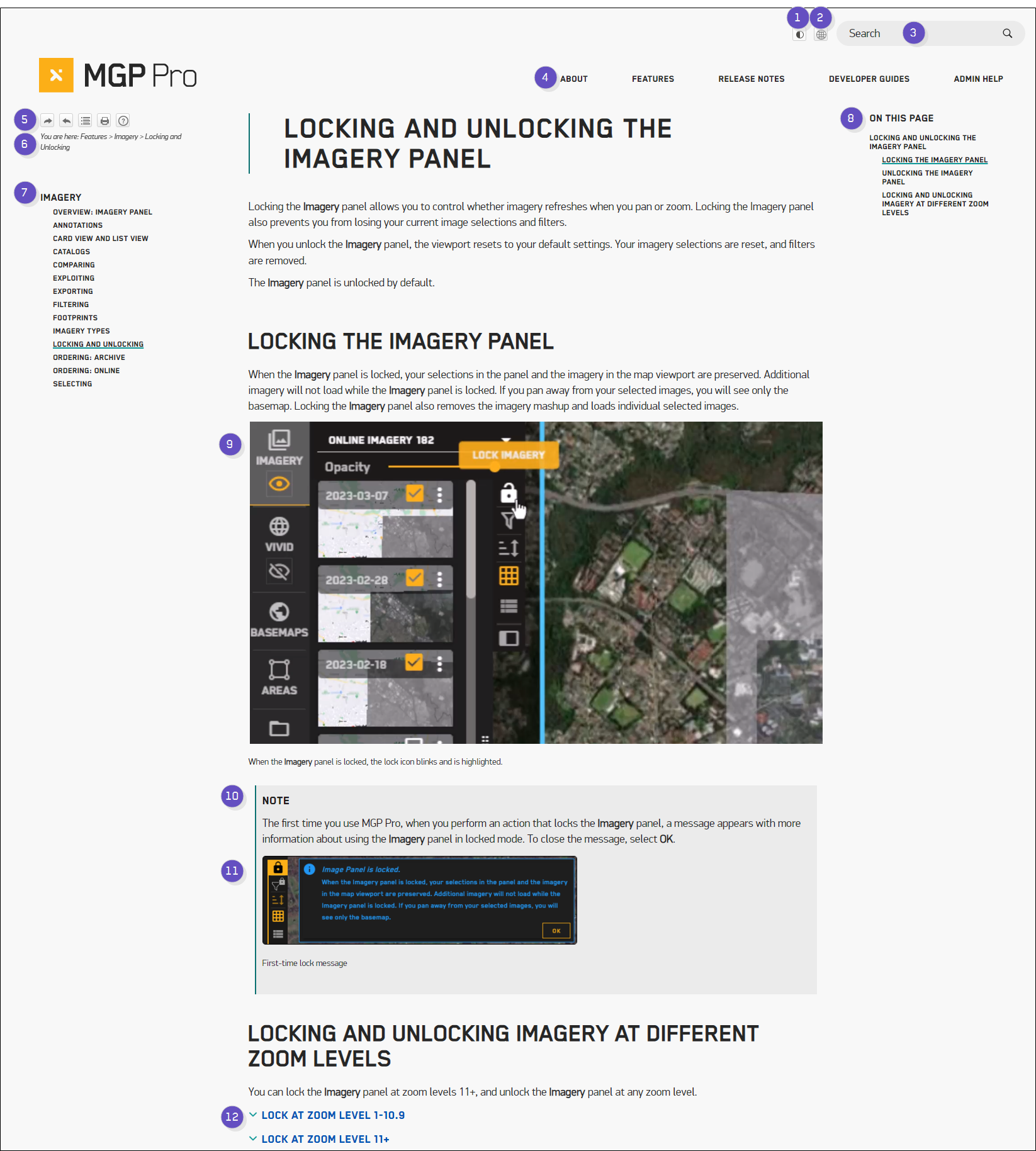The image size is (1036, 1151).
Task: Open Overview: Imagery Panel in sidebar
Action: point(103,212)
